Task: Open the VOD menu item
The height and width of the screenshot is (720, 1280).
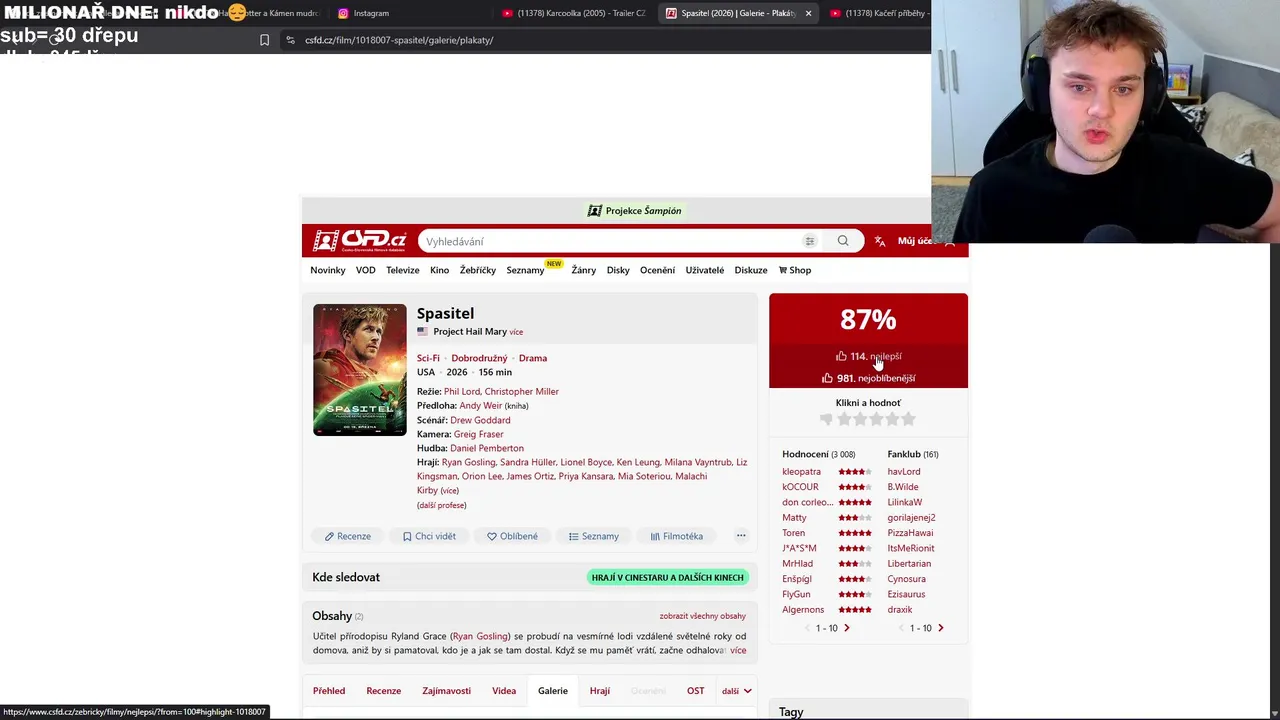Action: [366, 270]
